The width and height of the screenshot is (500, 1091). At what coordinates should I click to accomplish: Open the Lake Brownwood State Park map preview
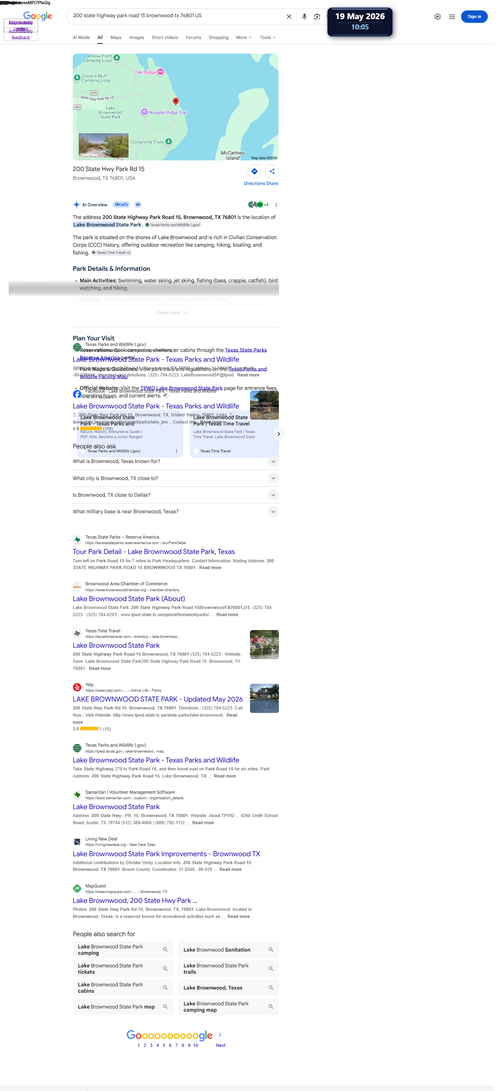tap(175, 107)
